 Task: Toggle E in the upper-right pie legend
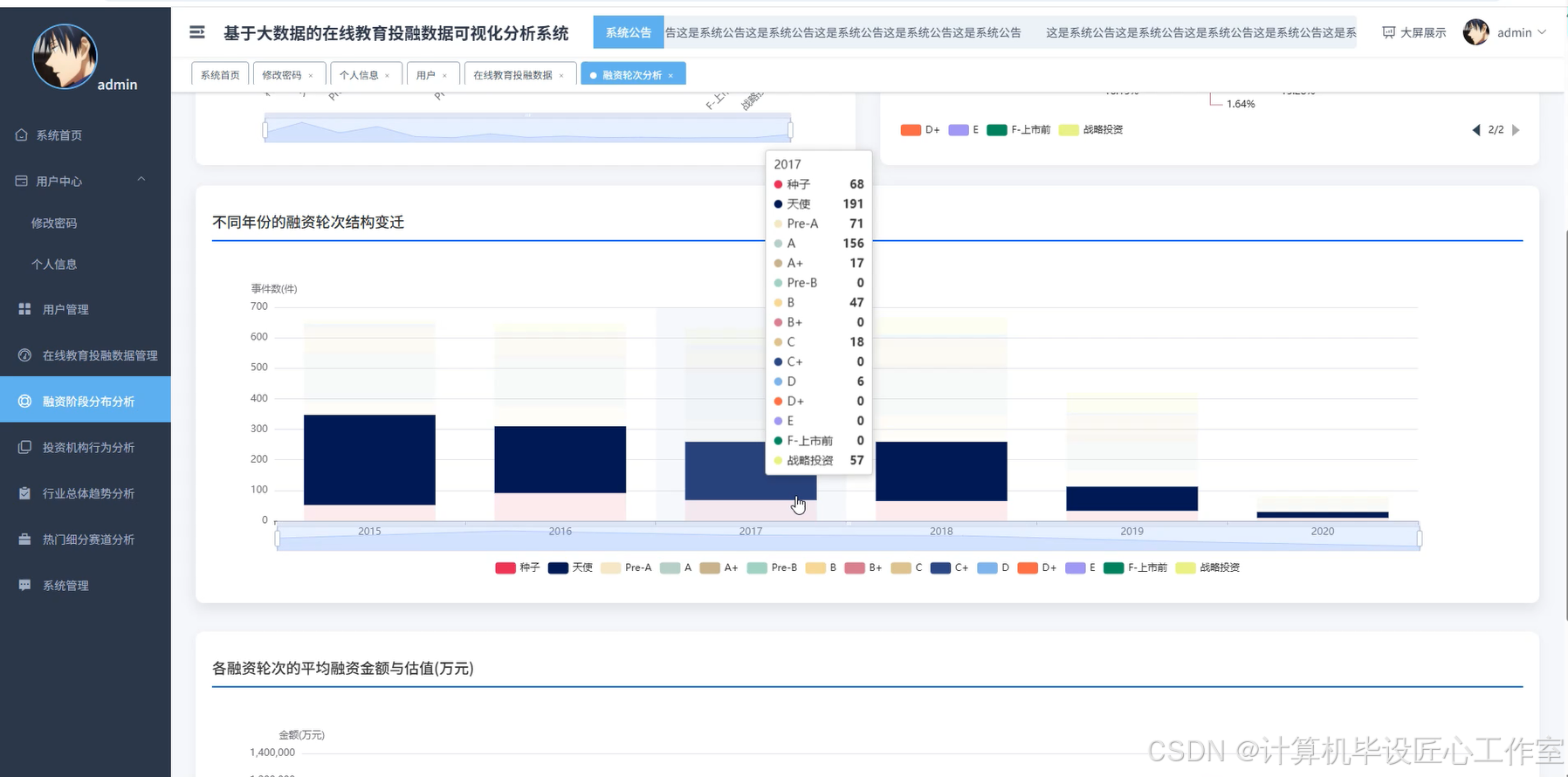[x=963, y=130]
